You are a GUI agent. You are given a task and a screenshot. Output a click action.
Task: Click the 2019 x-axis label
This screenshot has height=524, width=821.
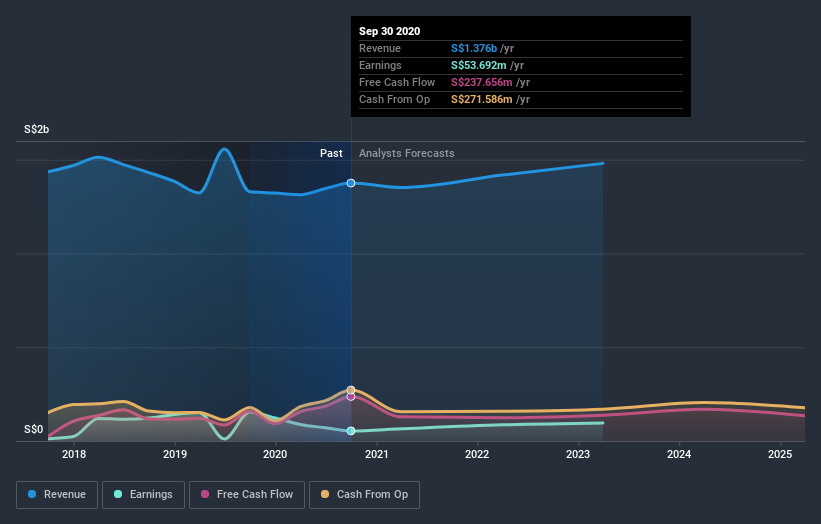pos(175,454)
